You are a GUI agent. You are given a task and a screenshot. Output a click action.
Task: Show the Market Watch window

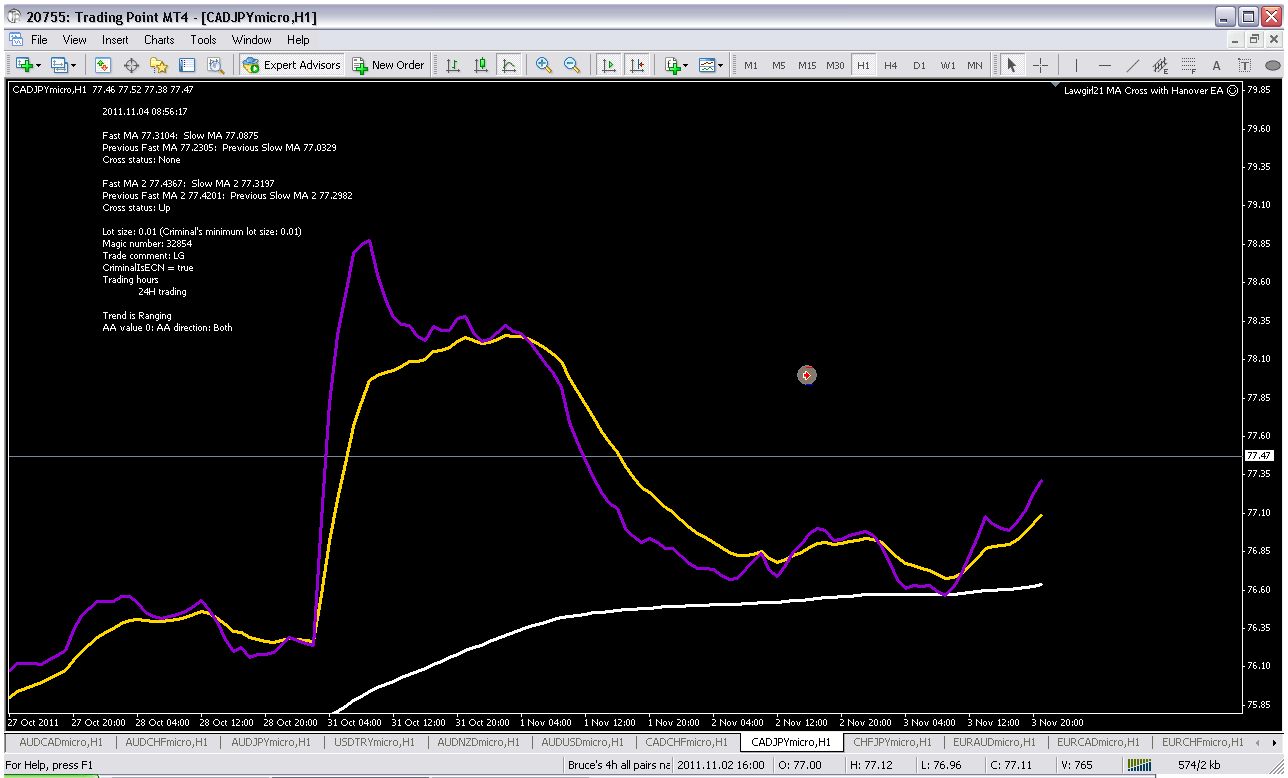pyautogui.click(x=102, y=65)
